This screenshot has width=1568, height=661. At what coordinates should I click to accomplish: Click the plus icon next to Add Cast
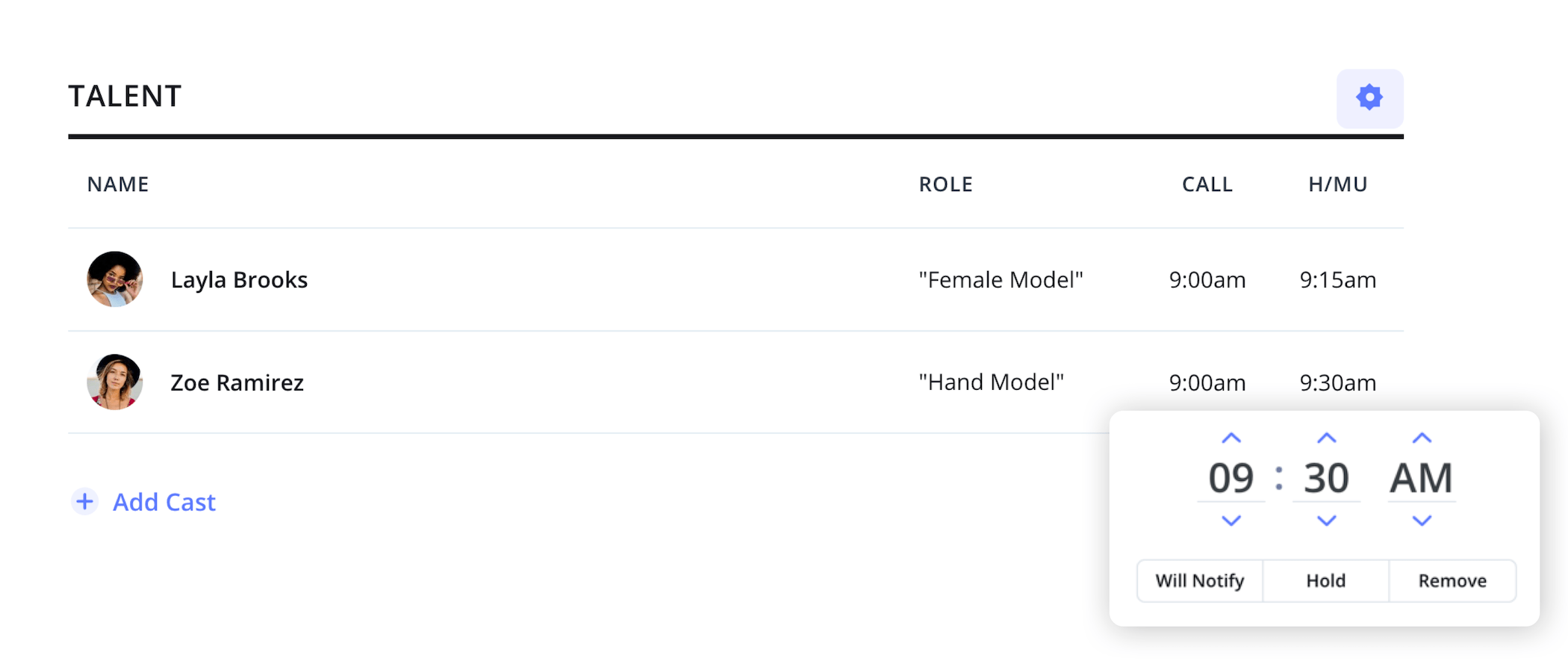point(85,502)
